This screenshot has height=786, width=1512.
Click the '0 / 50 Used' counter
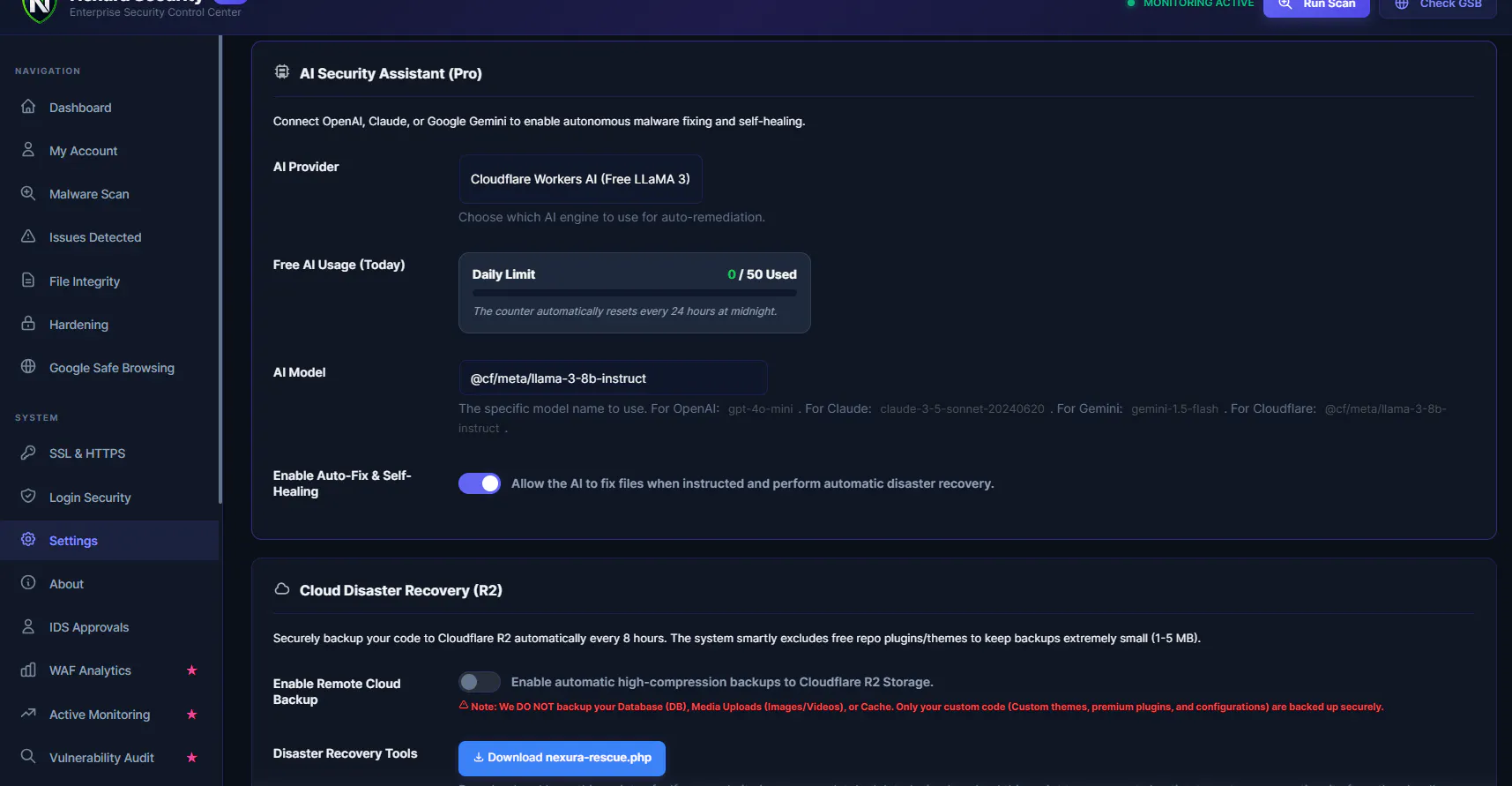[x=762, y=274]
